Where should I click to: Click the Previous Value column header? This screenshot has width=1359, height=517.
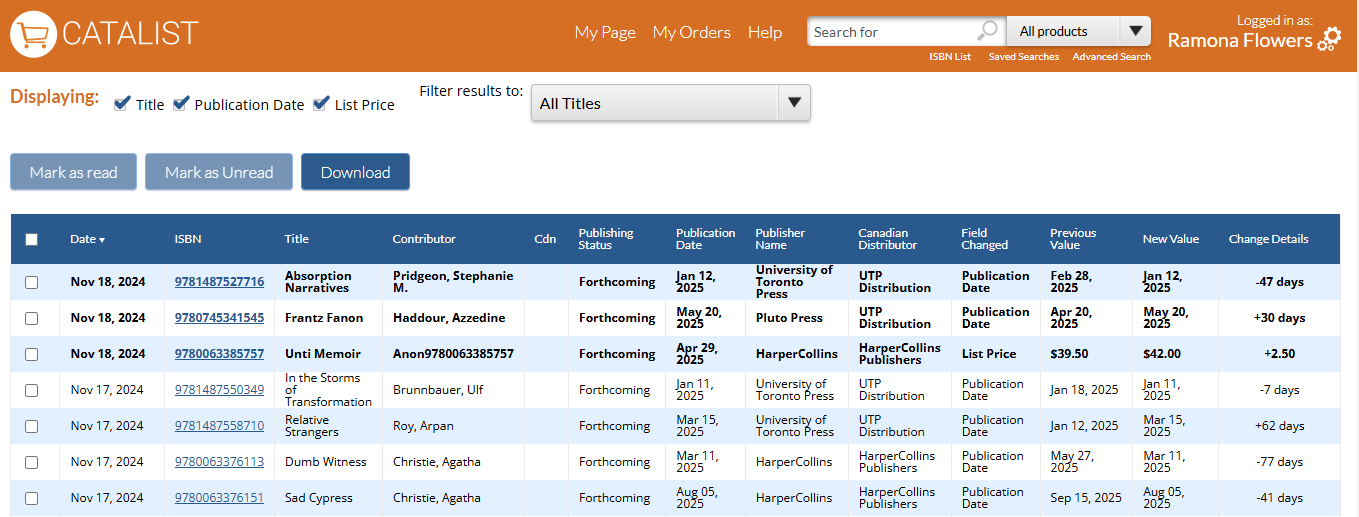(x=1073, y=239)
